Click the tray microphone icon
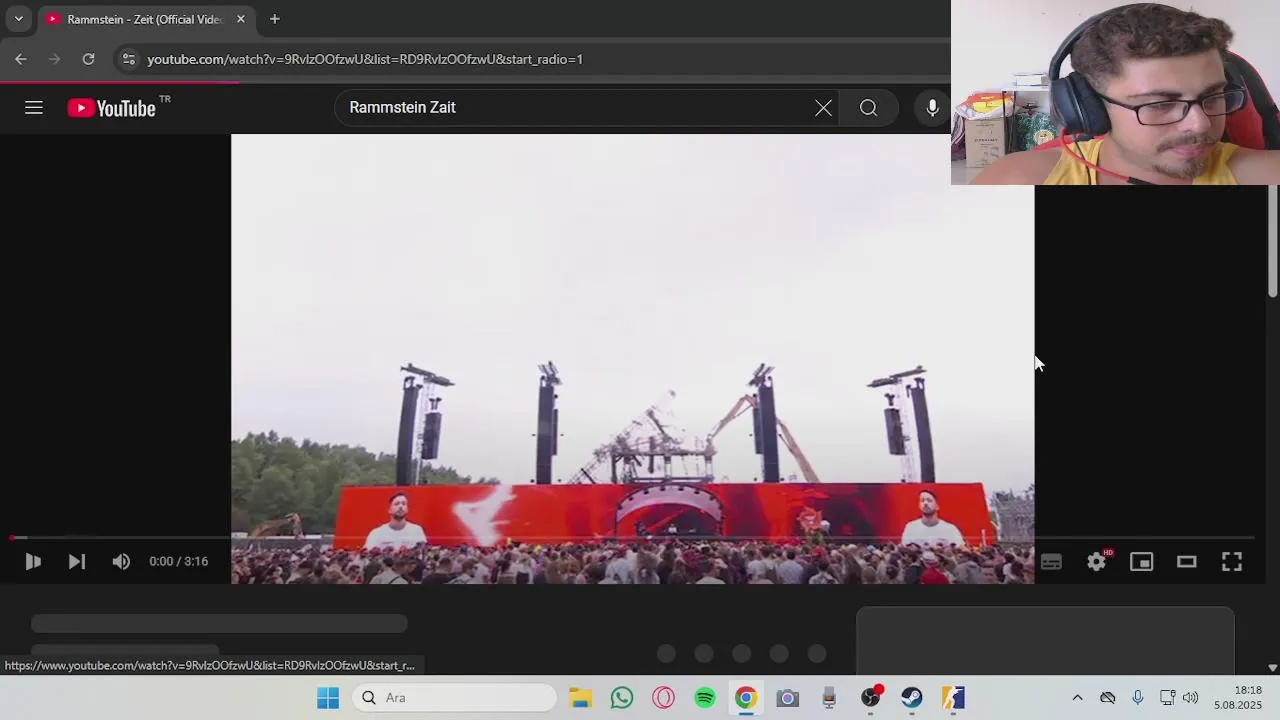This screenshot has width=1280, height=720. 1137,698
